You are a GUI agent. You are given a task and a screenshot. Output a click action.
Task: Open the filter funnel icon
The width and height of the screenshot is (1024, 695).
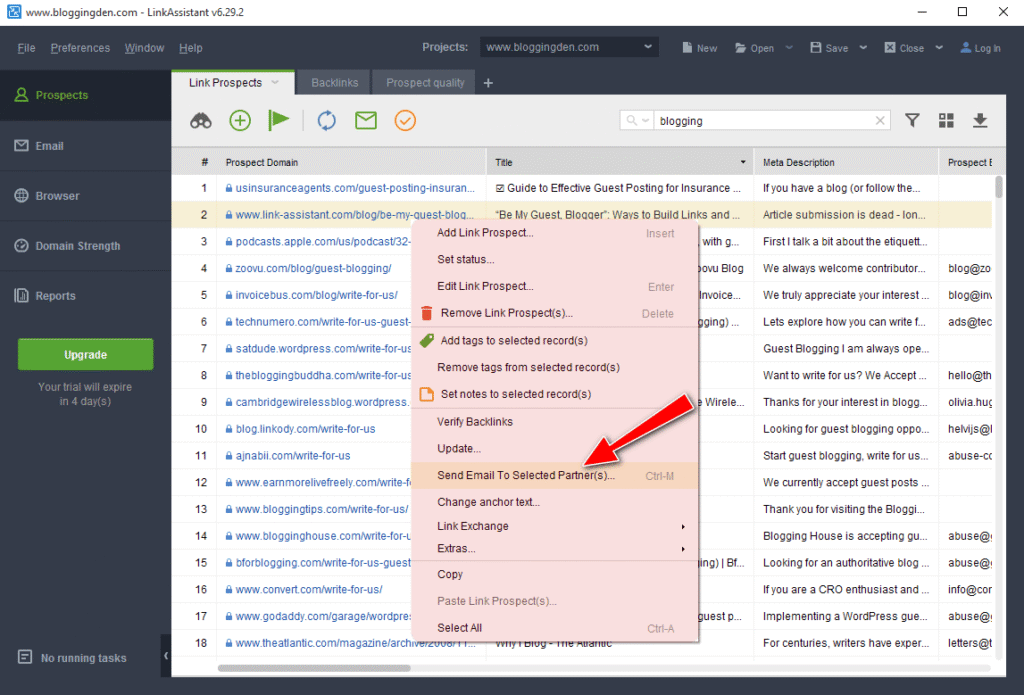(912, 120)
